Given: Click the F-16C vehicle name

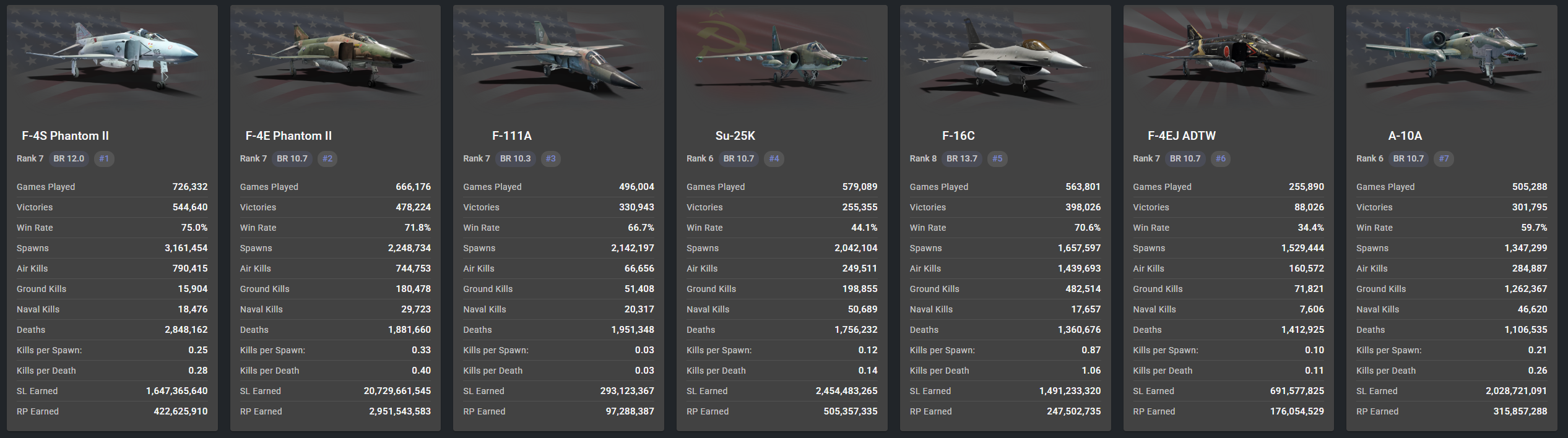Looking at the screenshot, I should tap(958, 135).
